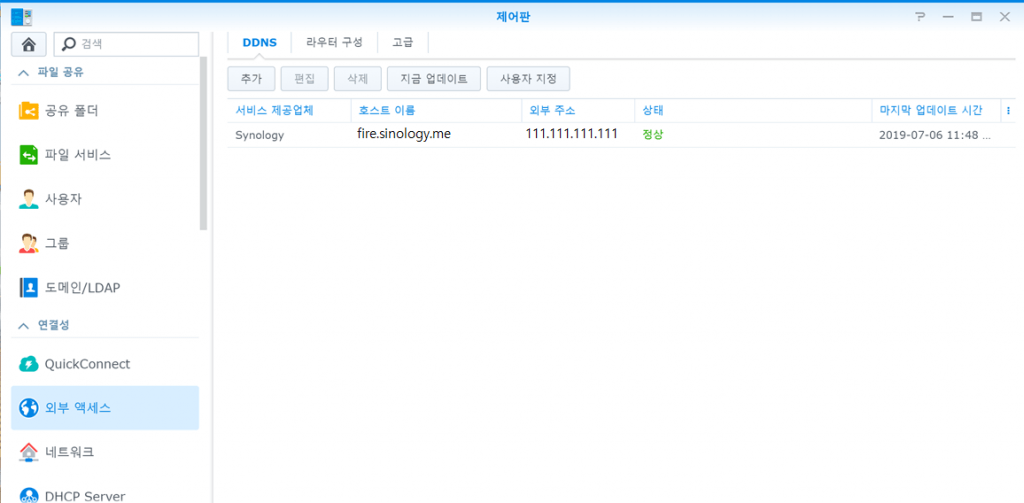Click the Control Panel app icon in title bar
Viewport: 1024px width, 503px height.
(22, 17)
